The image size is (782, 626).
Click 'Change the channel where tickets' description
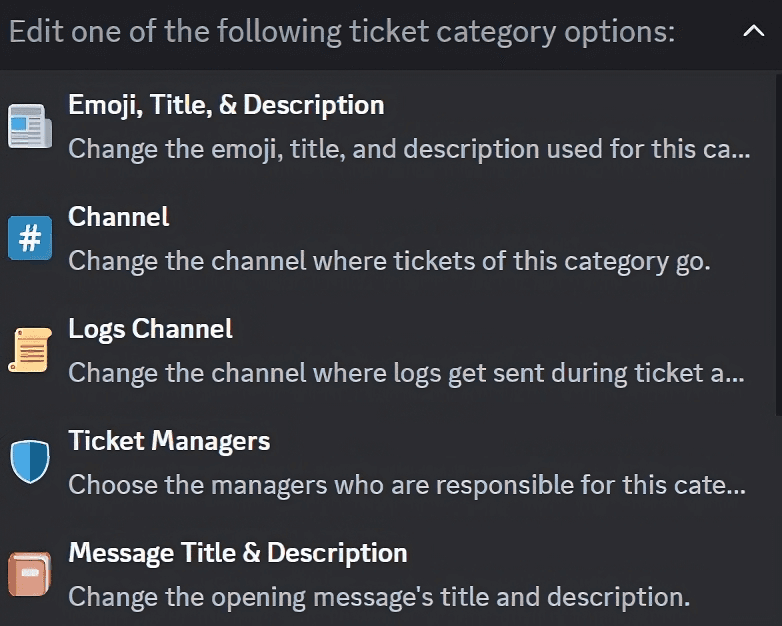coord(388,262)
